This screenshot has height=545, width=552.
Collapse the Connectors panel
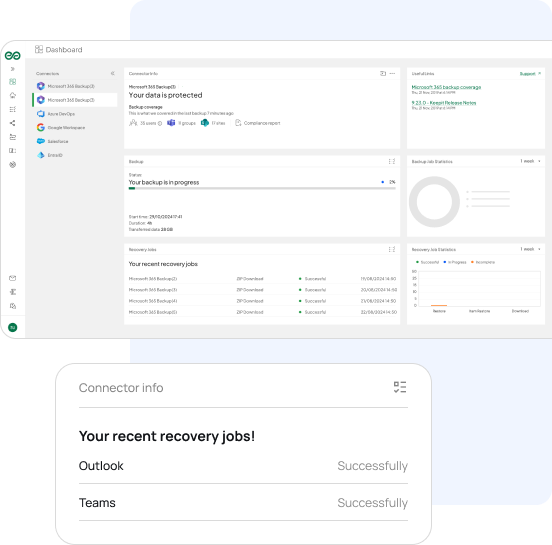pyautogui.click(x=113, y=74)
